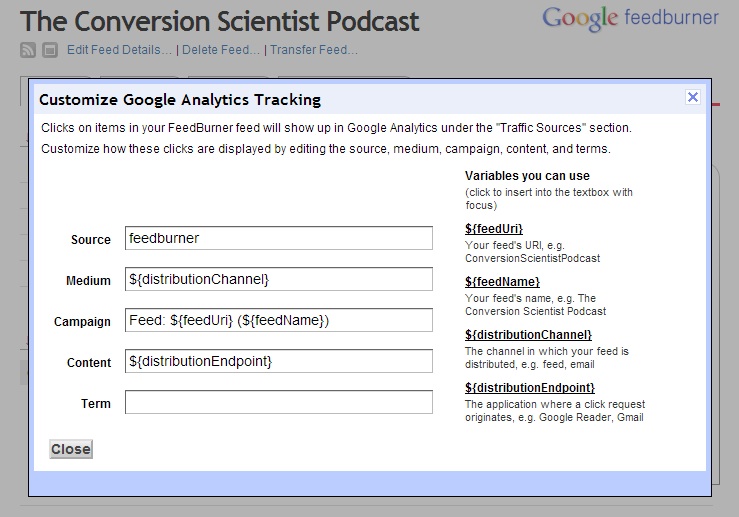Click the Delete Feed link
The width and height of the screenshot is (739, 517).
(x=221, y=50)
